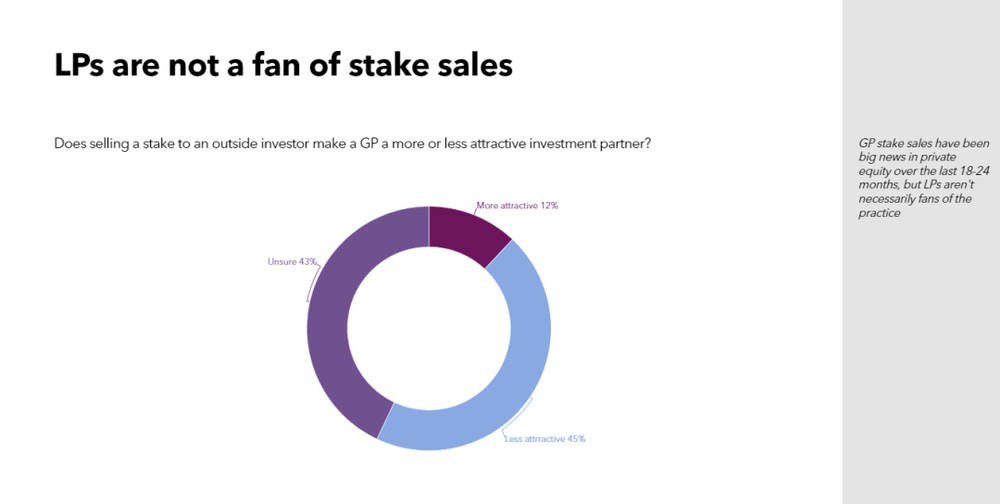Click the "Less attrractive 45%" data label

click(545, 438)
